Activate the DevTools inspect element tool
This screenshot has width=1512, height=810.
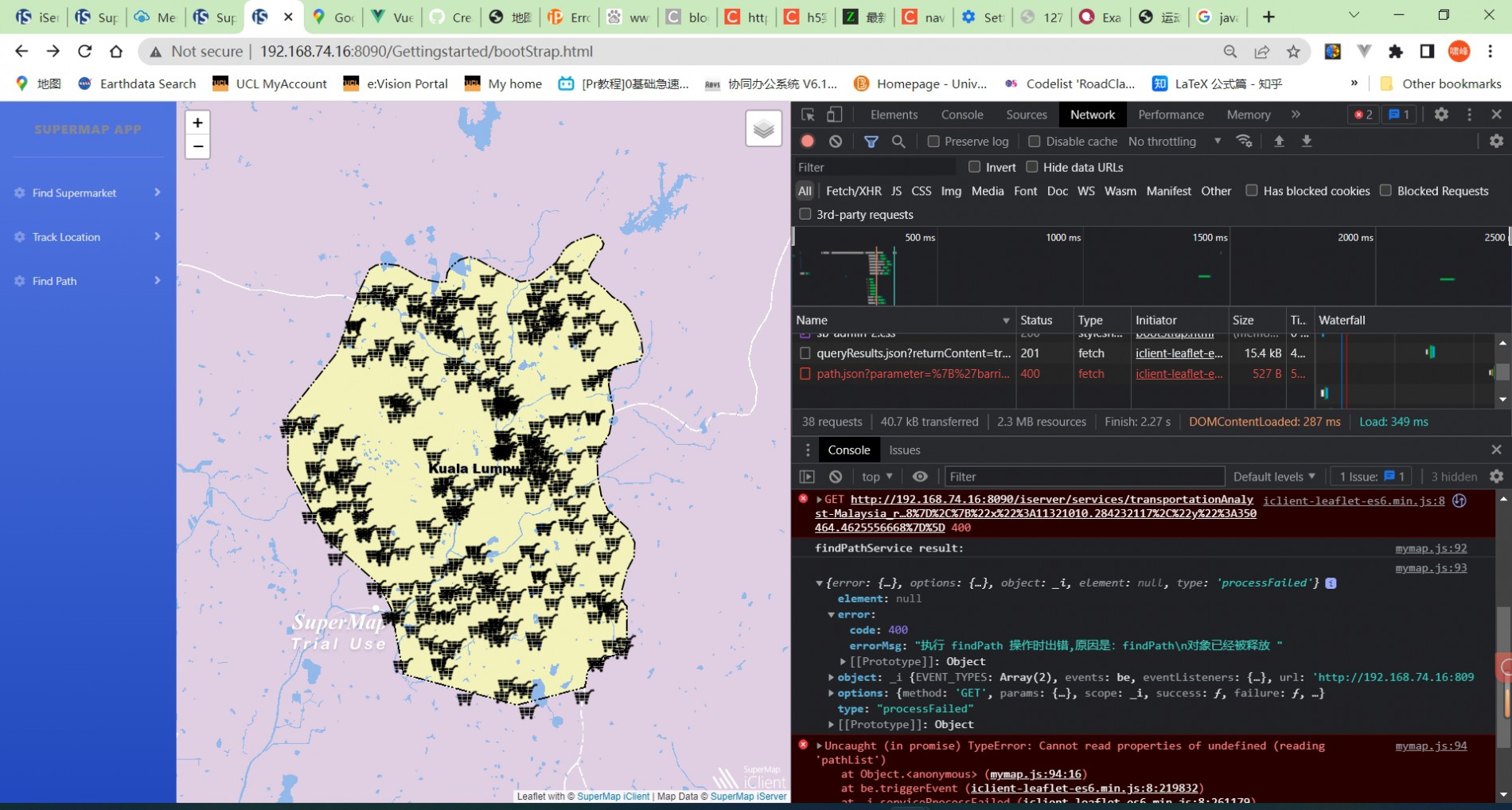808,115
